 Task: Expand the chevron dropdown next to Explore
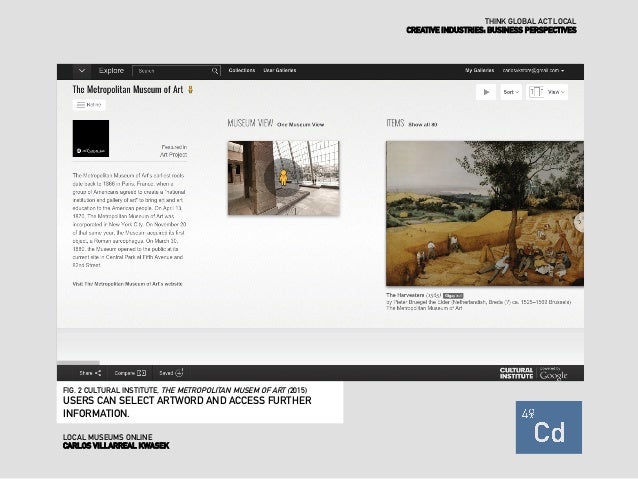pyautogui.click(x=82, y=71)
